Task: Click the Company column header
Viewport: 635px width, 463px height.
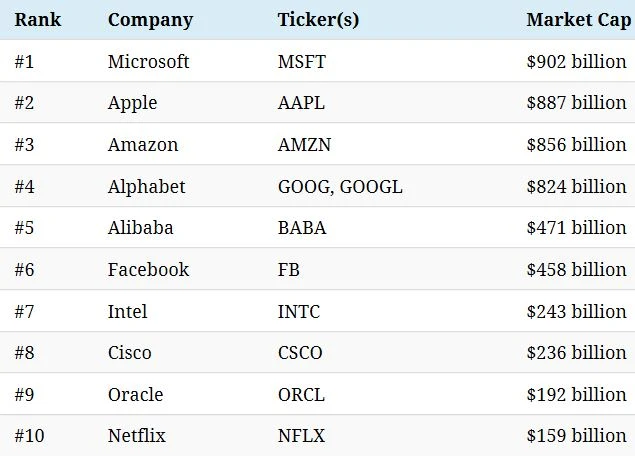Action: tap(150, 20)
